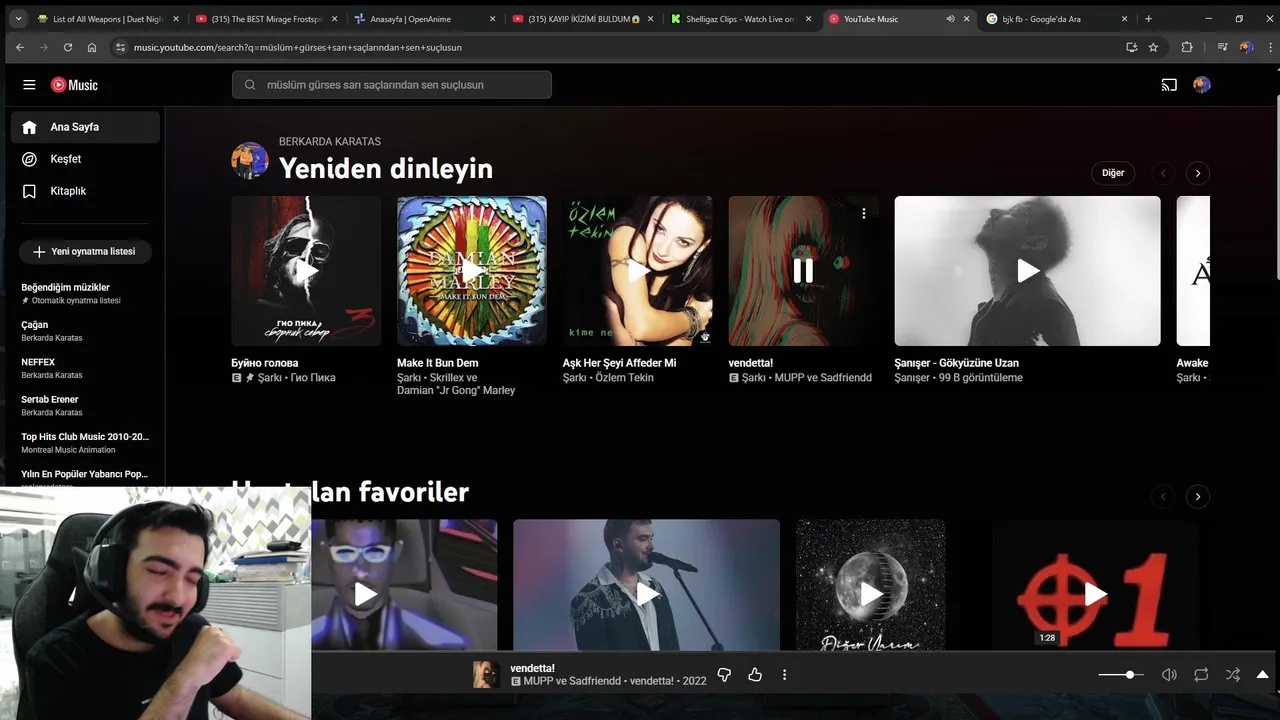Open the Şanışer artist link
Screen dimensions: 1280x720
click(x=912, y=378)
